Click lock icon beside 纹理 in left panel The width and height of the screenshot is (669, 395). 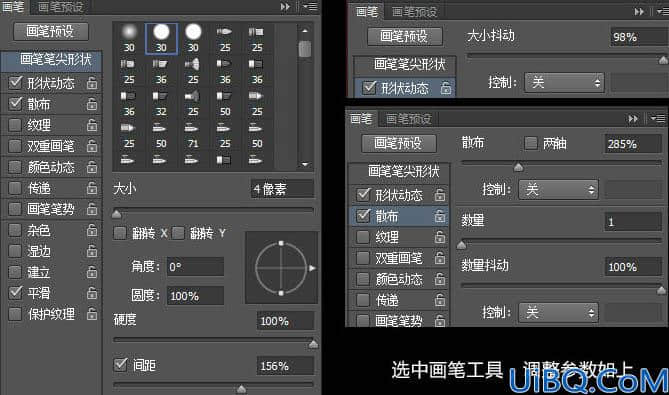[92, 125]
